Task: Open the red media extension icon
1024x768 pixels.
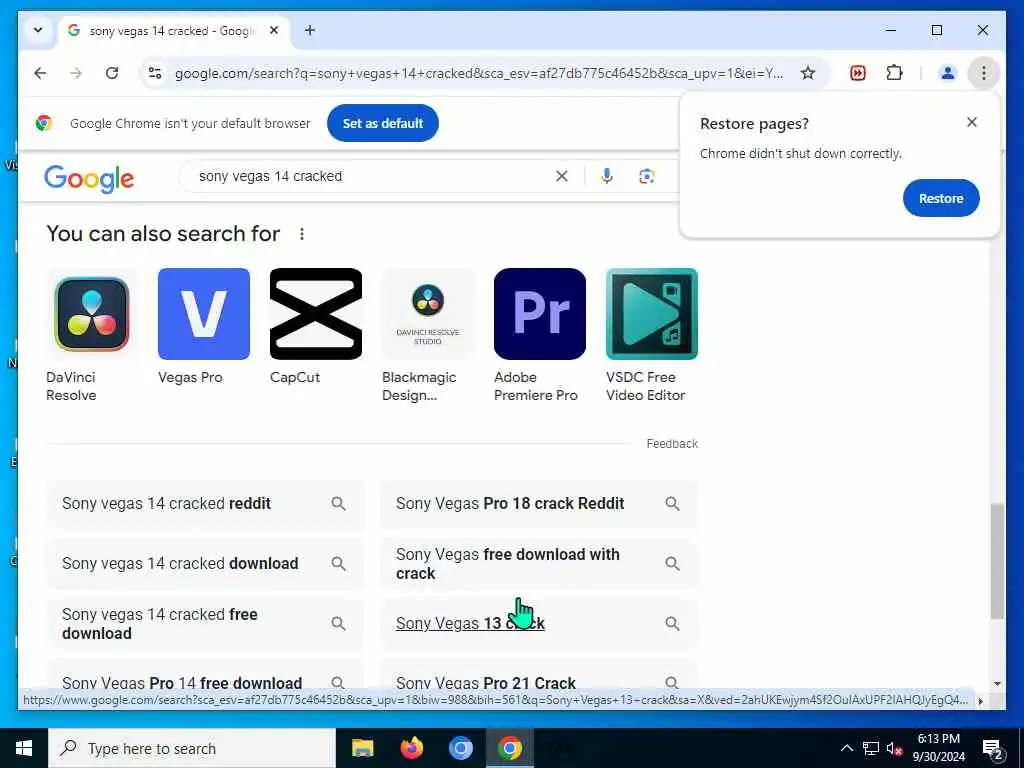Action: coord(857,73)
